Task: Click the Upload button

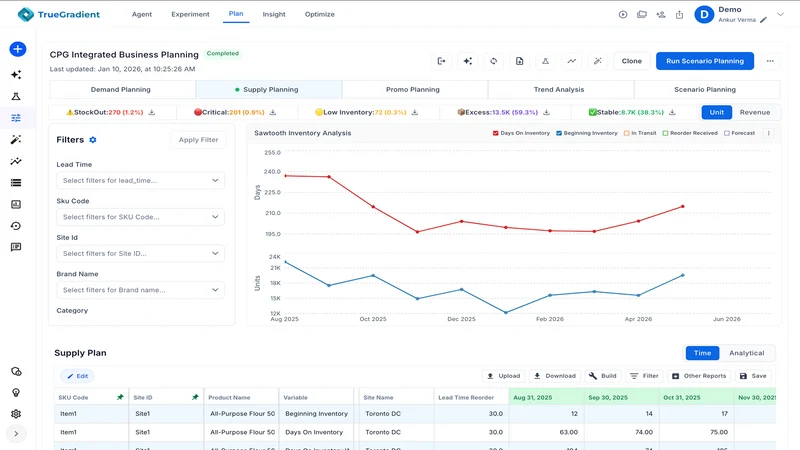Action: [504, 376]
